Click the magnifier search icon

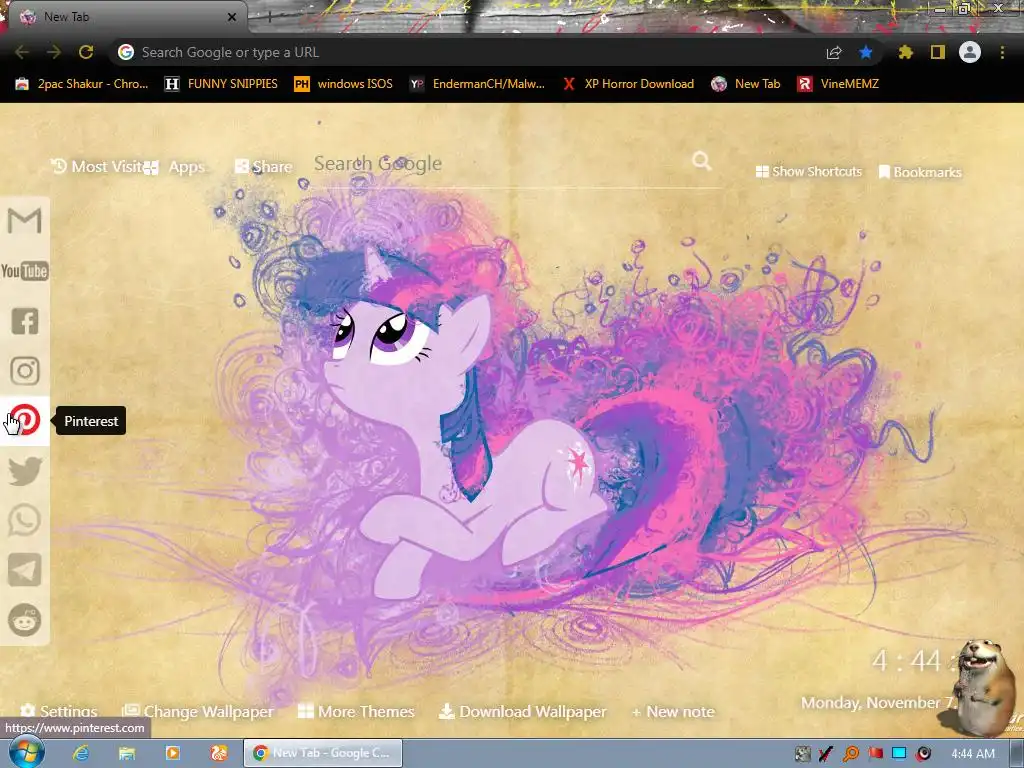(x=702, y=161)
